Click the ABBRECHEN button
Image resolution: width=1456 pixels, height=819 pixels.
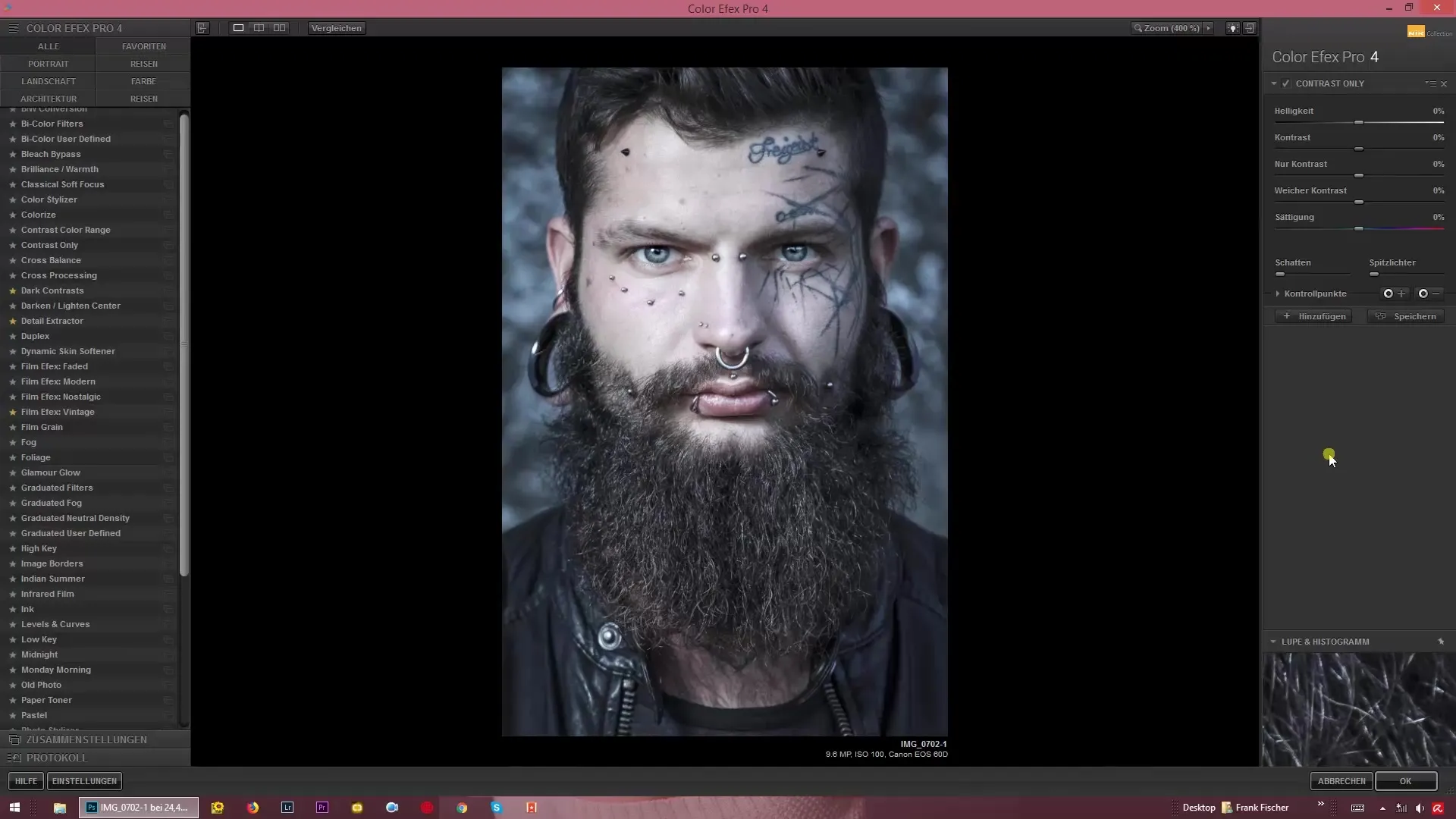(x=1341, y=781)
